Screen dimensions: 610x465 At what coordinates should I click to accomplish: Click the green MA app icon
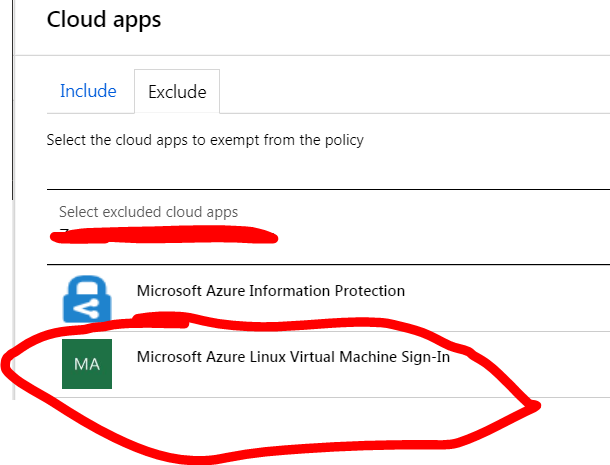(x=87, y=364)
